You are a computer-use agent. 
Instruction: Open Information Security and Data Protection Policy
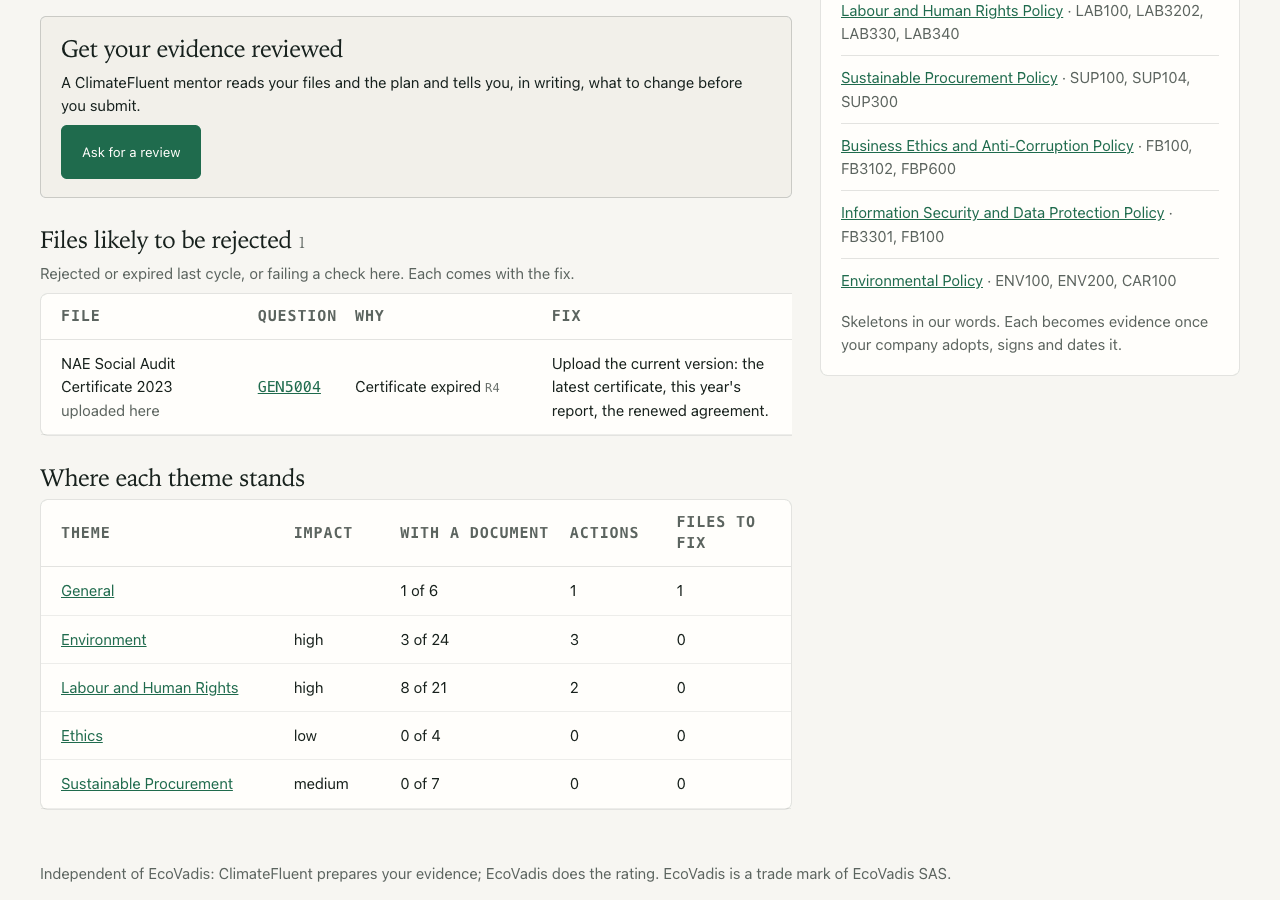[1003, 212]
